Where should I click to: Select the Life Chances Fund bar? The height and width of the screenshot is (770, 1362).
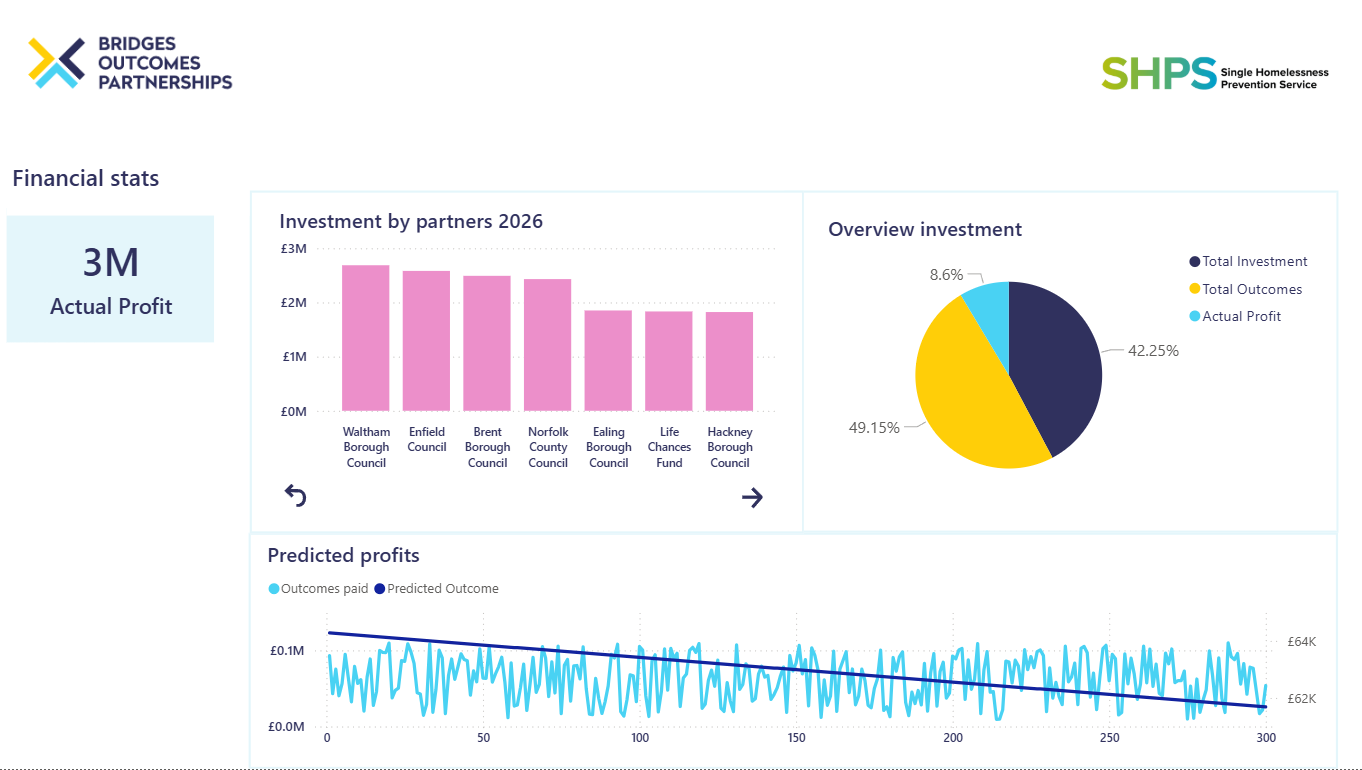point(669,361)
